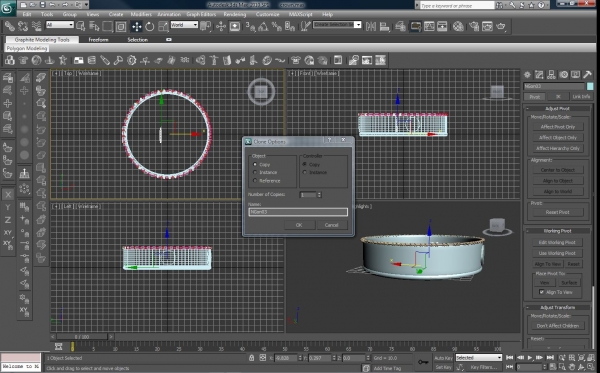Click the clone Name text field
Viewport: 600px width, 373px height.
coord(298,212)
